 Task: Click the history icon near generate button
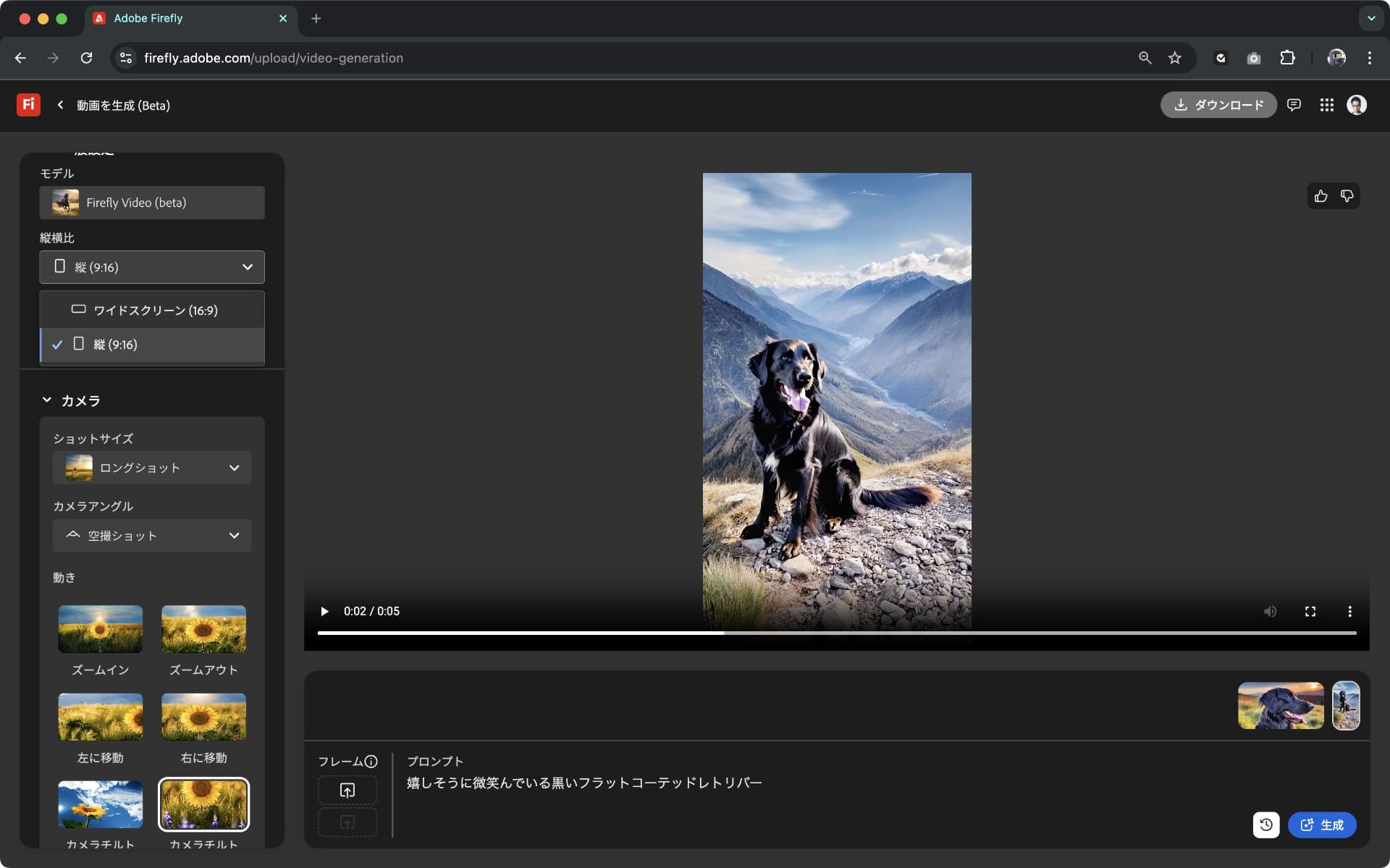(x=1265, y=825)
